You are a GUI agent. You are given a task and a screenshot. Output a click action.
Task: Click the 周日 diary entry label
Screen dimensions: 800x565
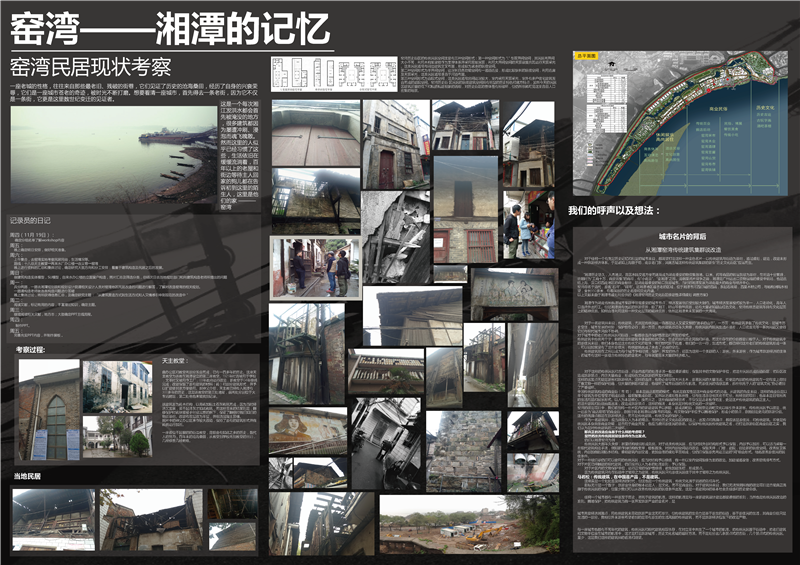(x=15, y=273)
